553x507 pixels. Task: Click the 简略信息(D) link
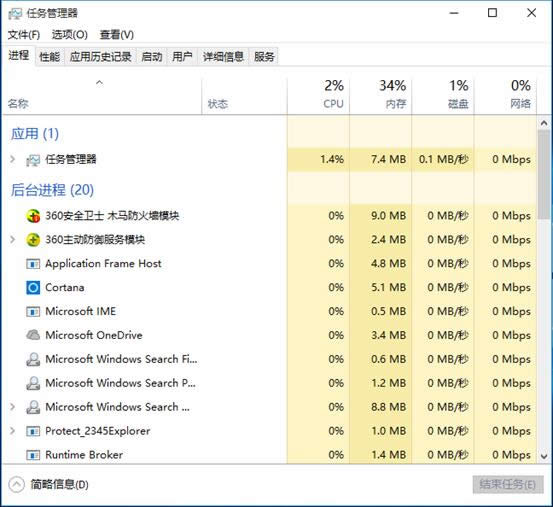tap(59, 485)
